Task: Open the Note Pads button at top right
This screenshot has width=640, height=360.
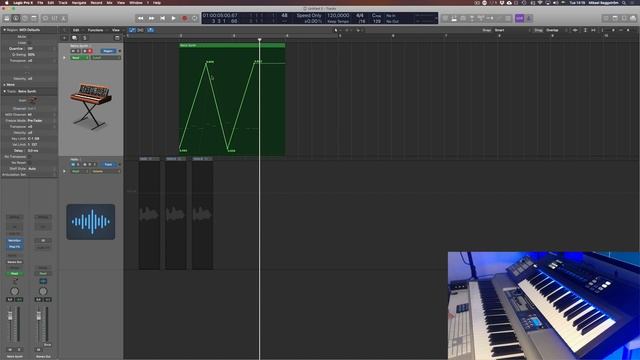Action: [x=615, y=18]
